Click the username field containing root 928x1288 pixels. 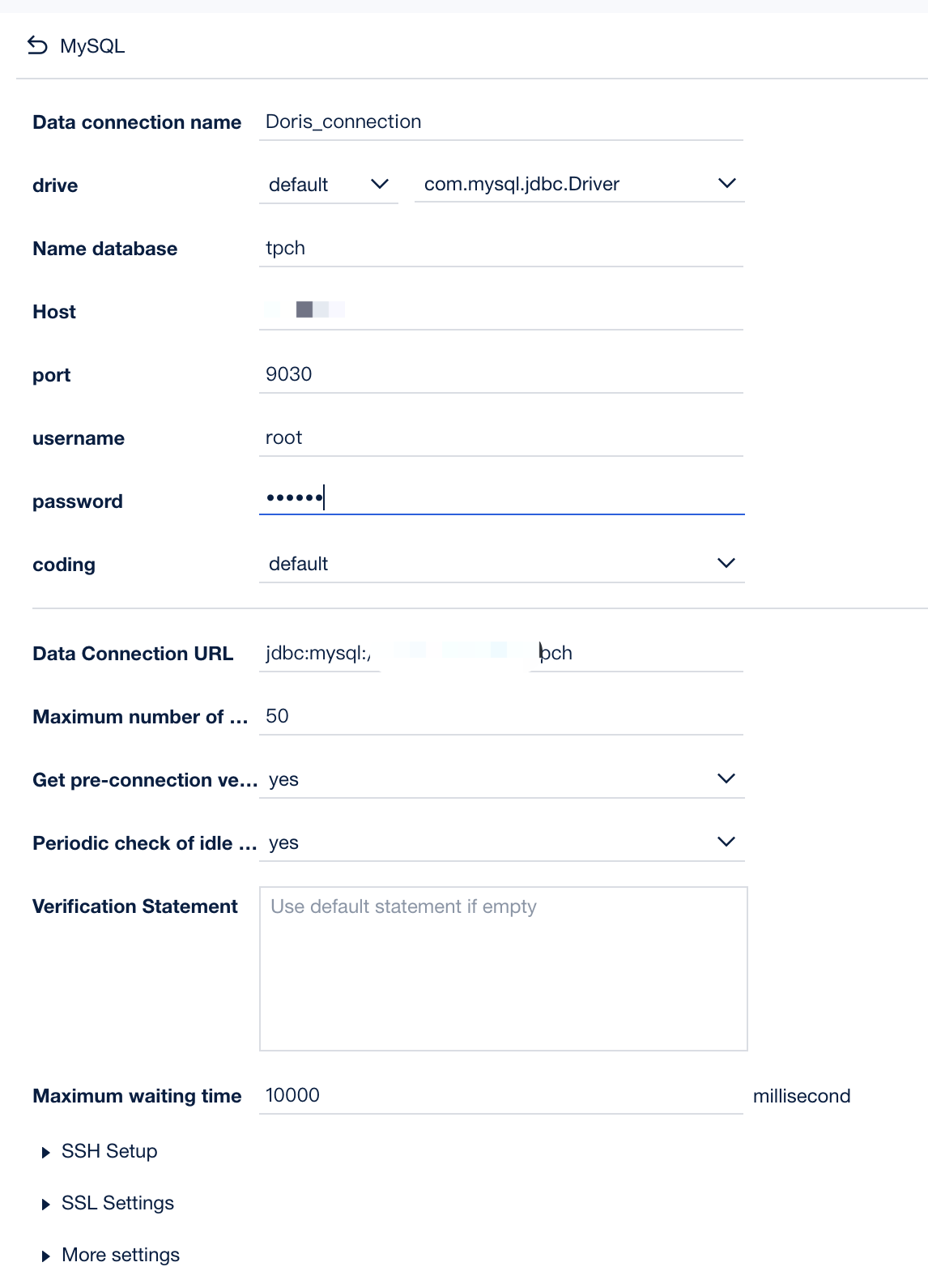click(x=500, y=437)
